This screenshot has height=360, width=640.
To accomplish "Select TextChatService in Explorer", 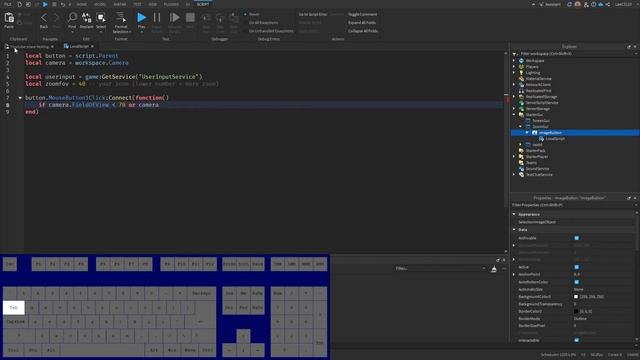I will (539, 175).
